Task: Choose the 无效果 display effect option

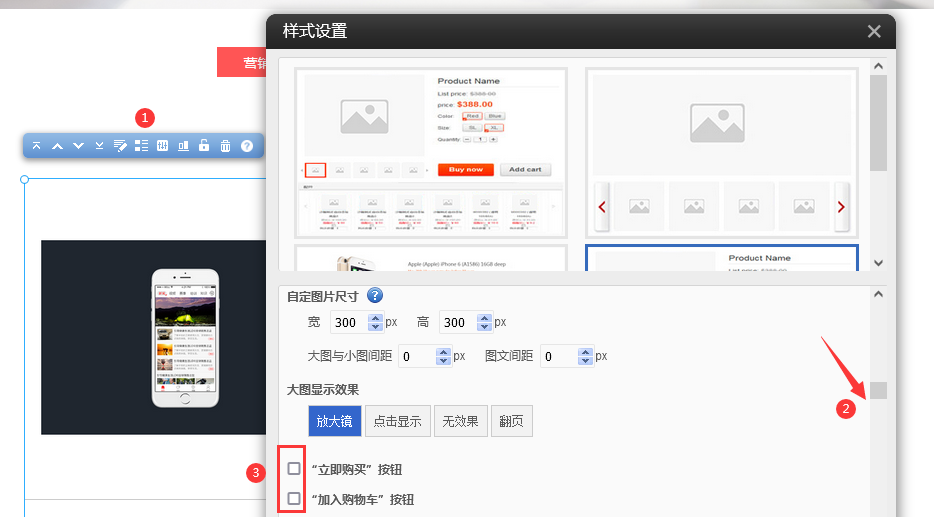Action: [460, 421]
